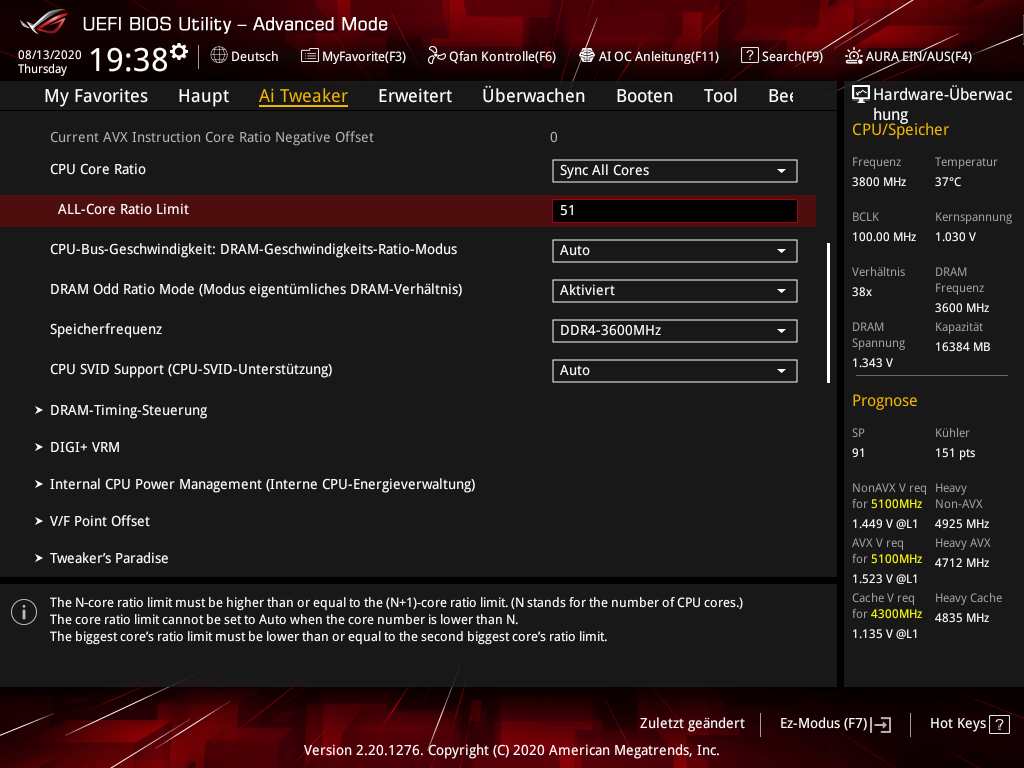Viewport: 1024px width, 768px height.
Task: Switch to Erweitert tab
Action: click(x=415, y=96)
